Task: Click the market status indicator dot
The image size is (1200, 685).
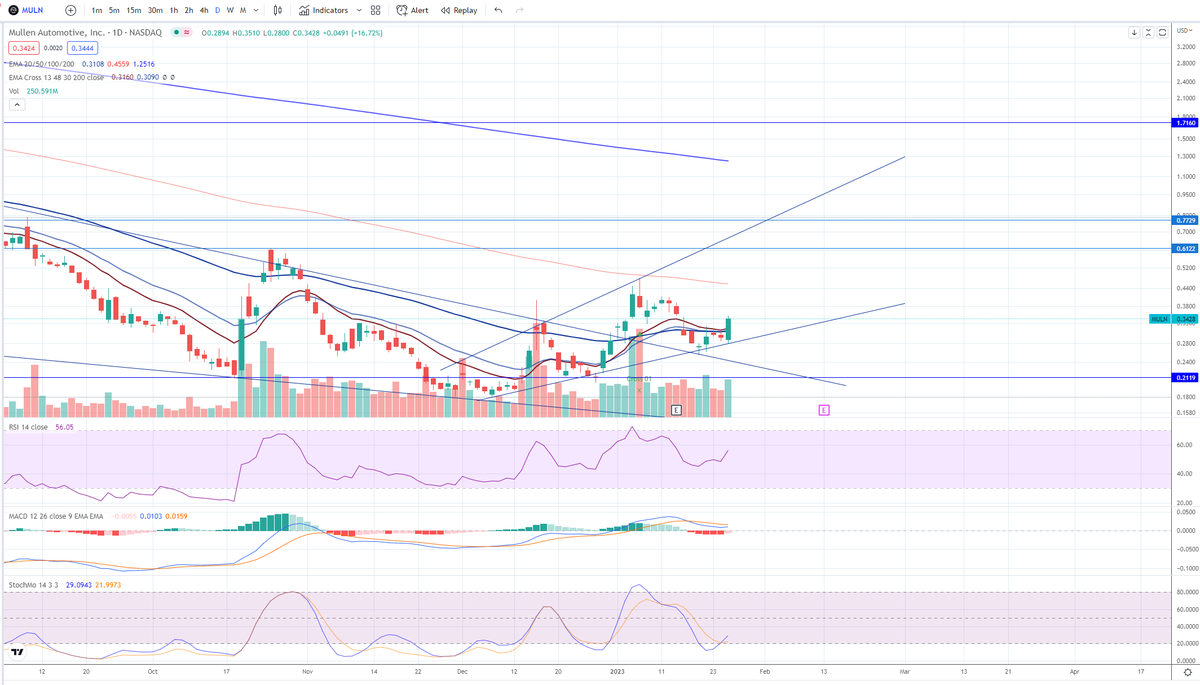Action: pos(175,33)
